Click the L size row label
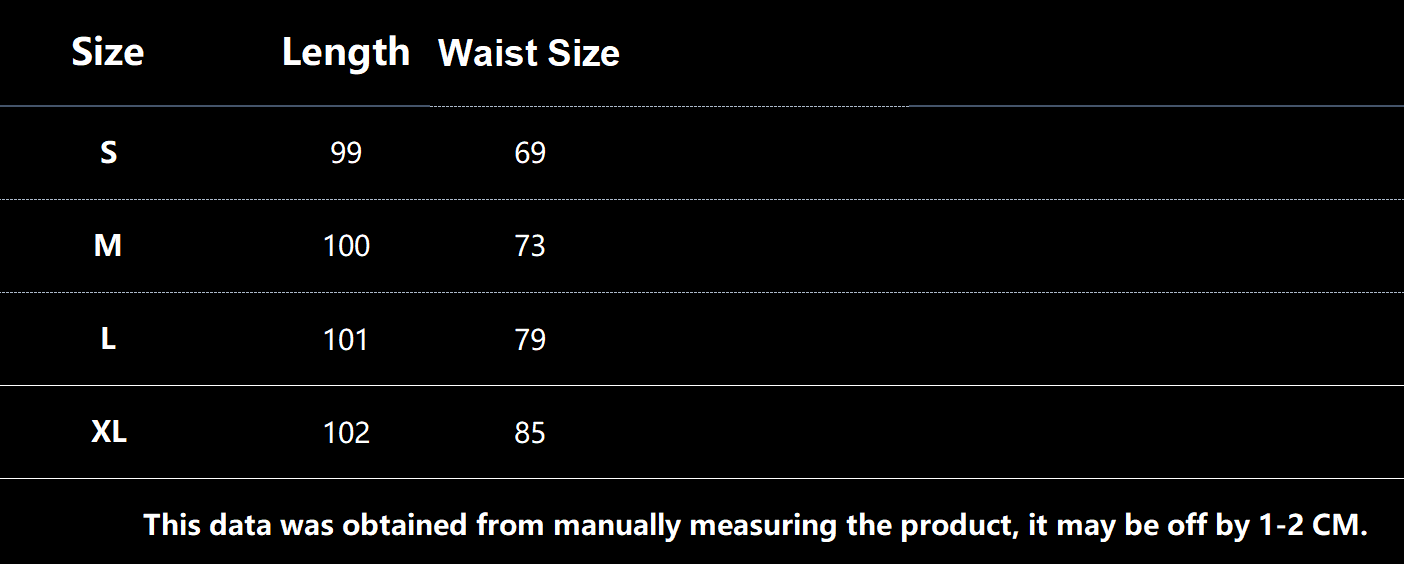The height and width of the screenshot is (564, 1404). 108,340
